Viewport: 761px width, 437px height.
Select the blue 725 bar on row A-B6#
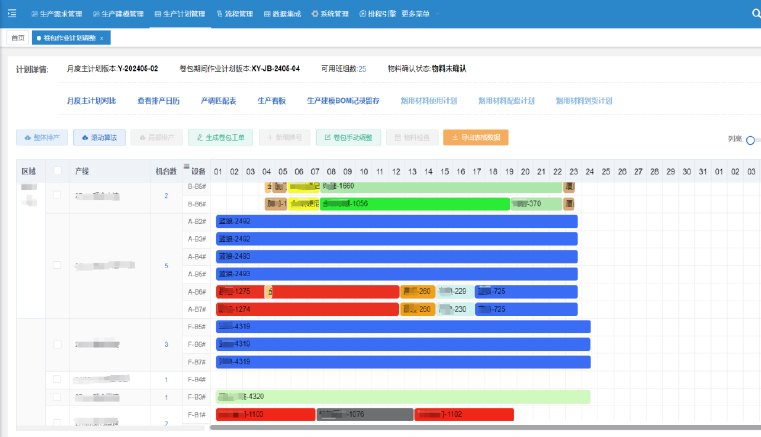pos(526,291)
